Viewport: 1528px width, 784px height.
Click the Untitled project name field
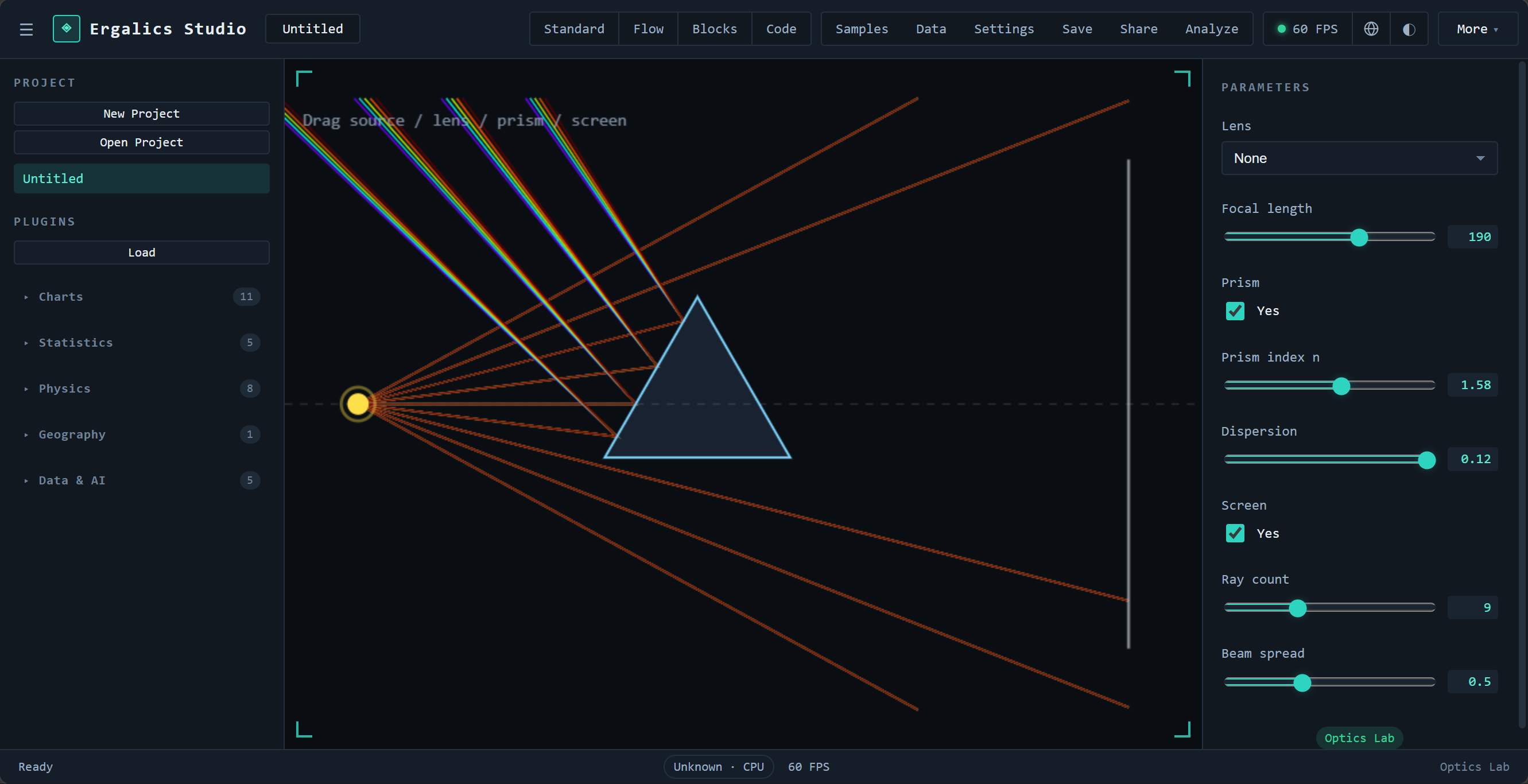tap(313, 29)
